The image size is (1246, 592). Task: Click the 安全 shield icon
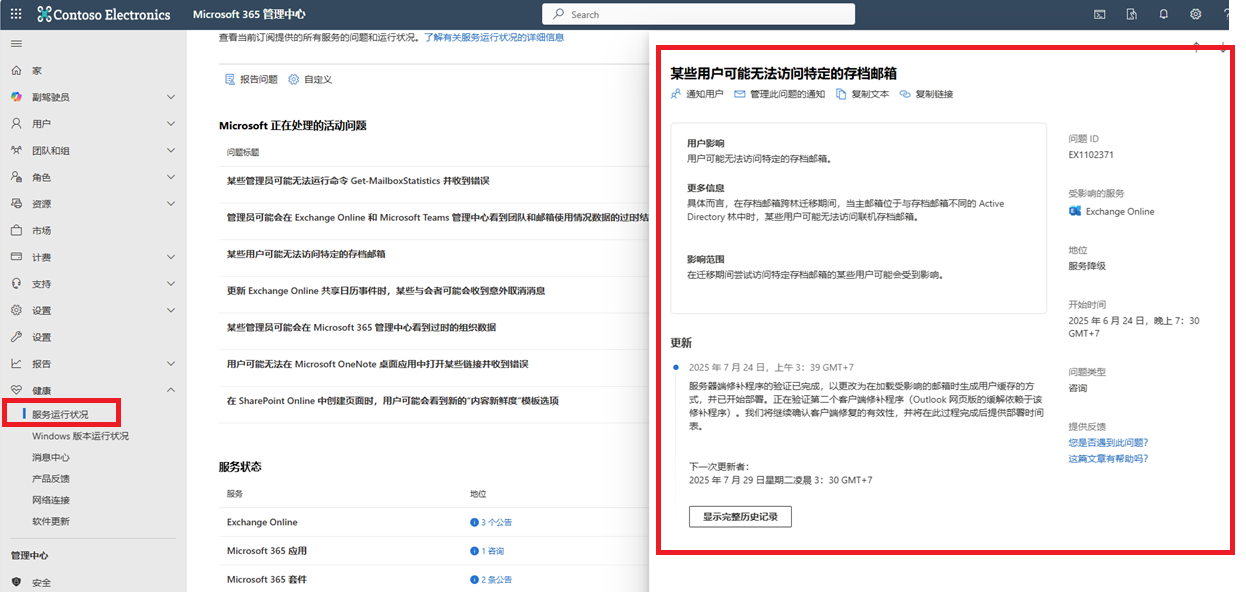pyautogui.click(x=16, y=582)
